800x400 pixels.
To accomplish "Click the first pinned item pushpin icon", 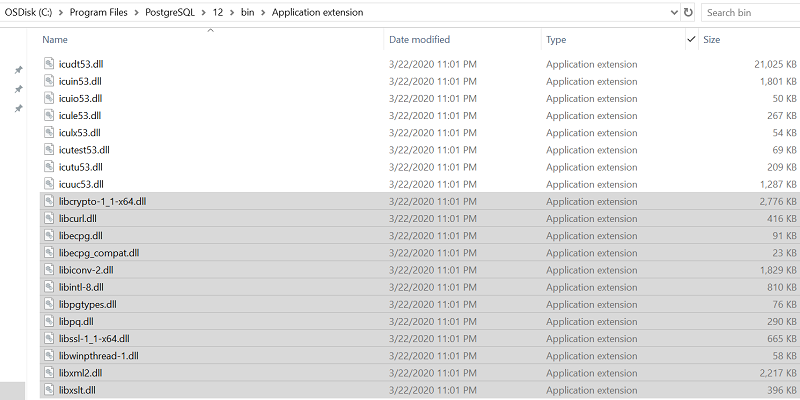I will tap(18, 70).
